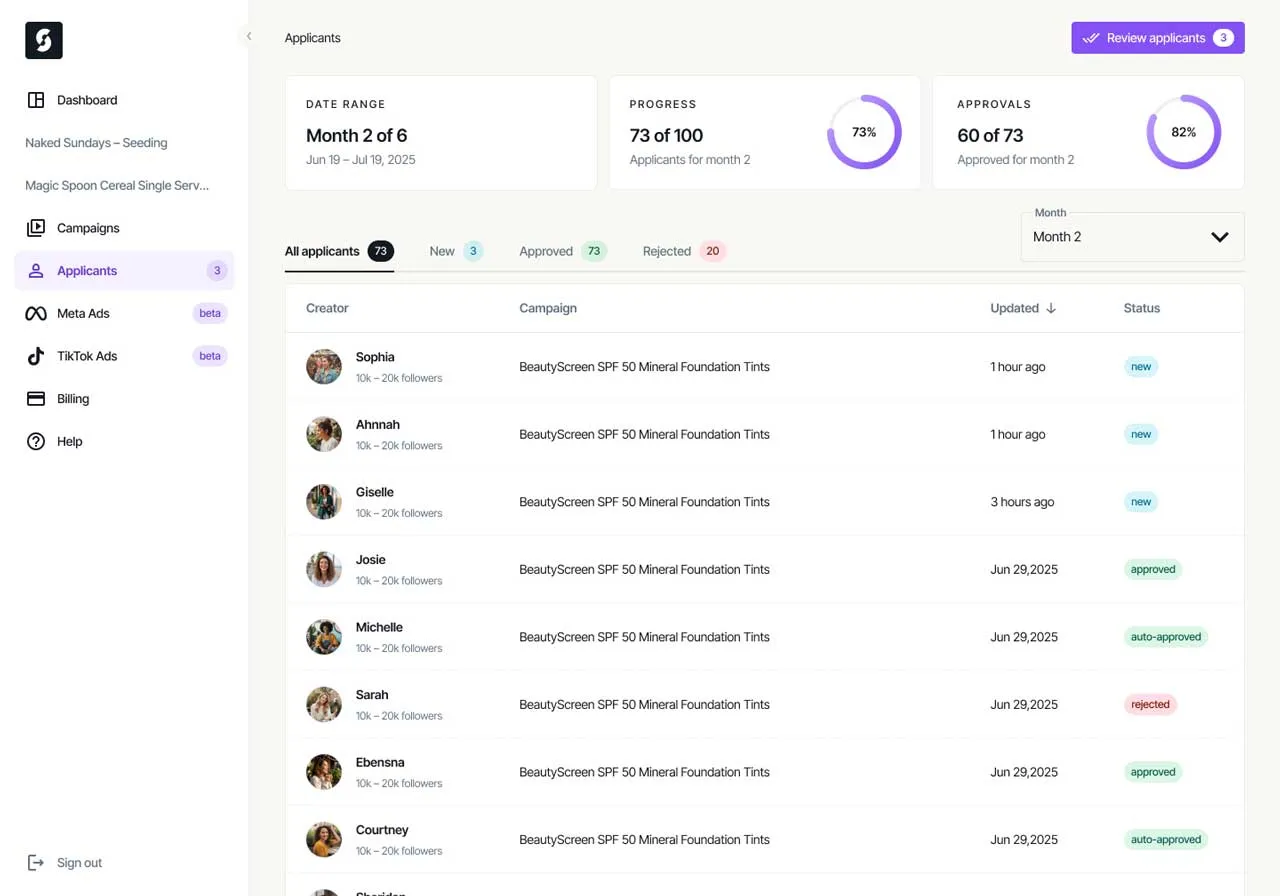
Task: Open the Dashboard icon in the sidebar
Action: click(34, 100)
